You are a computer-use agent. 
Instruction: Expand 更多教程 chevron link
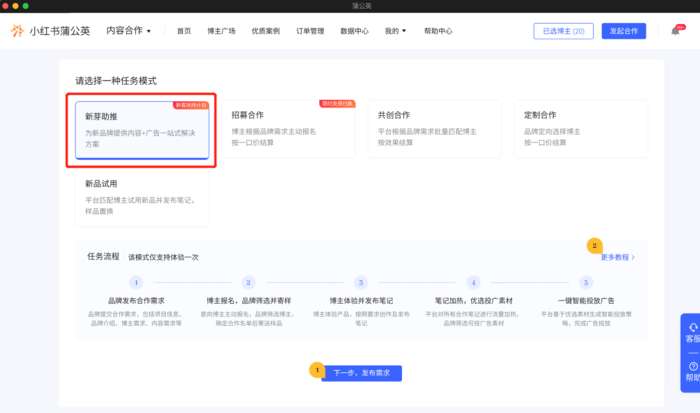point(619,257)
